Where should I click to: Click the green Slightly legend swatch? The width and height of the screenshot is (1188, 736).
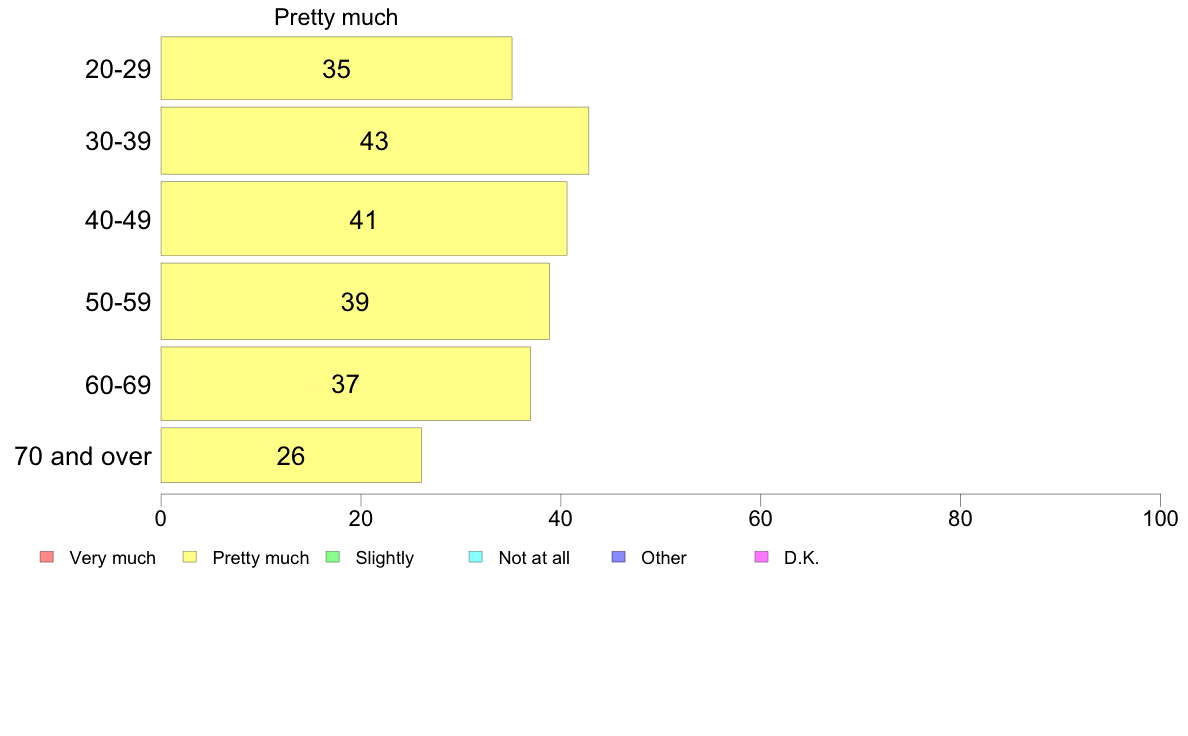[333, 557]
